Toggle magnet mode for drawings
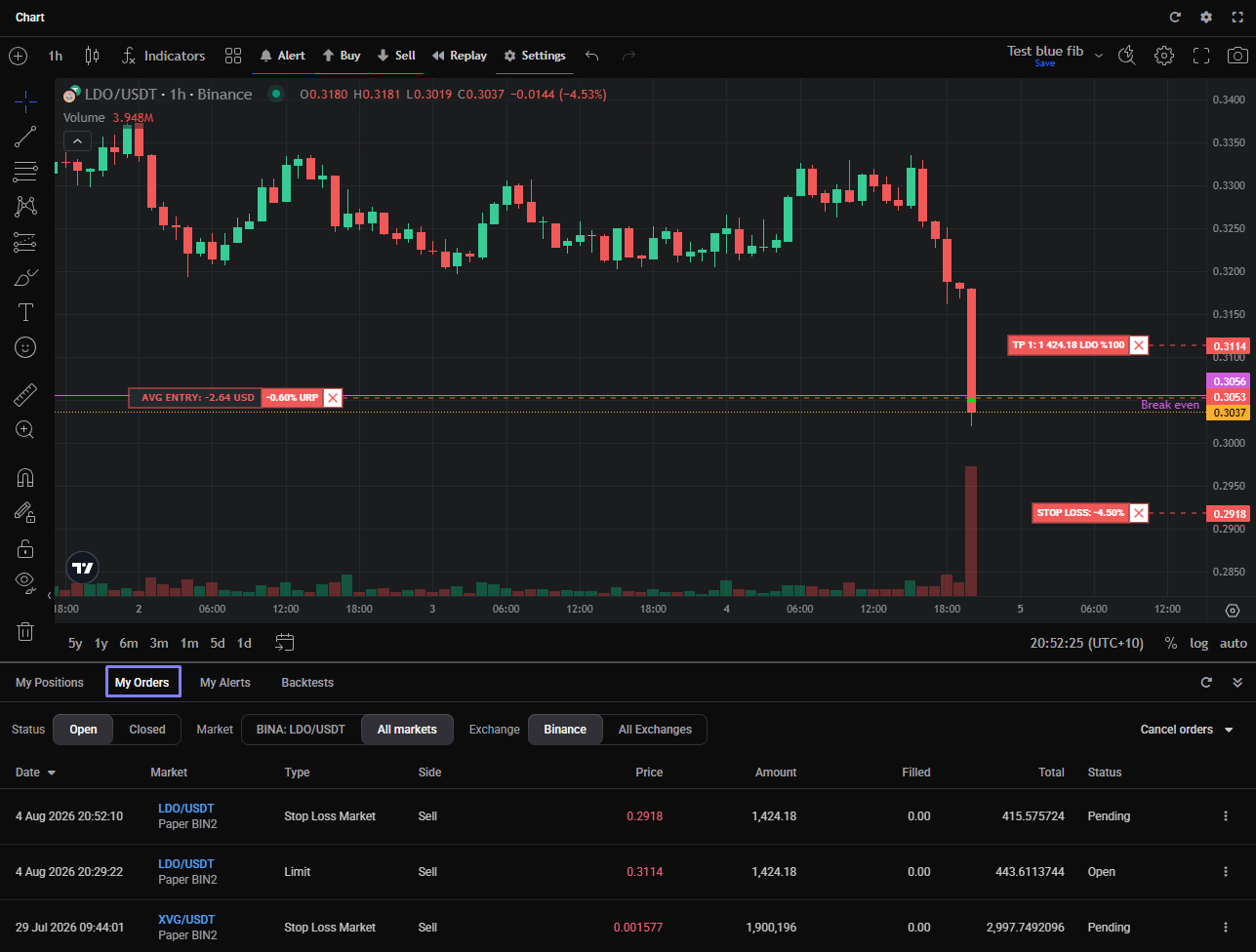Viewport: 1256px width, 952px height. (x=26, y=478)
